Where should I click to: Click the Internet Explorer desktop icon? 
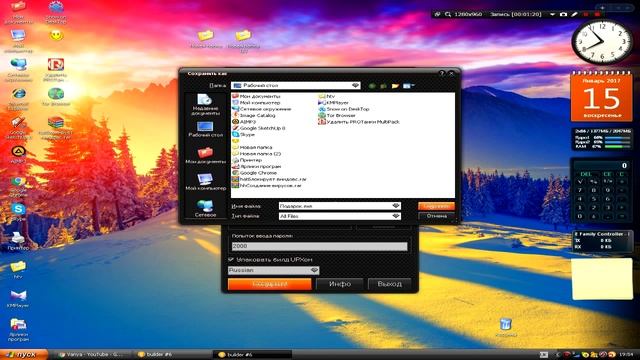pyautogui.click(x=18, y=98)
